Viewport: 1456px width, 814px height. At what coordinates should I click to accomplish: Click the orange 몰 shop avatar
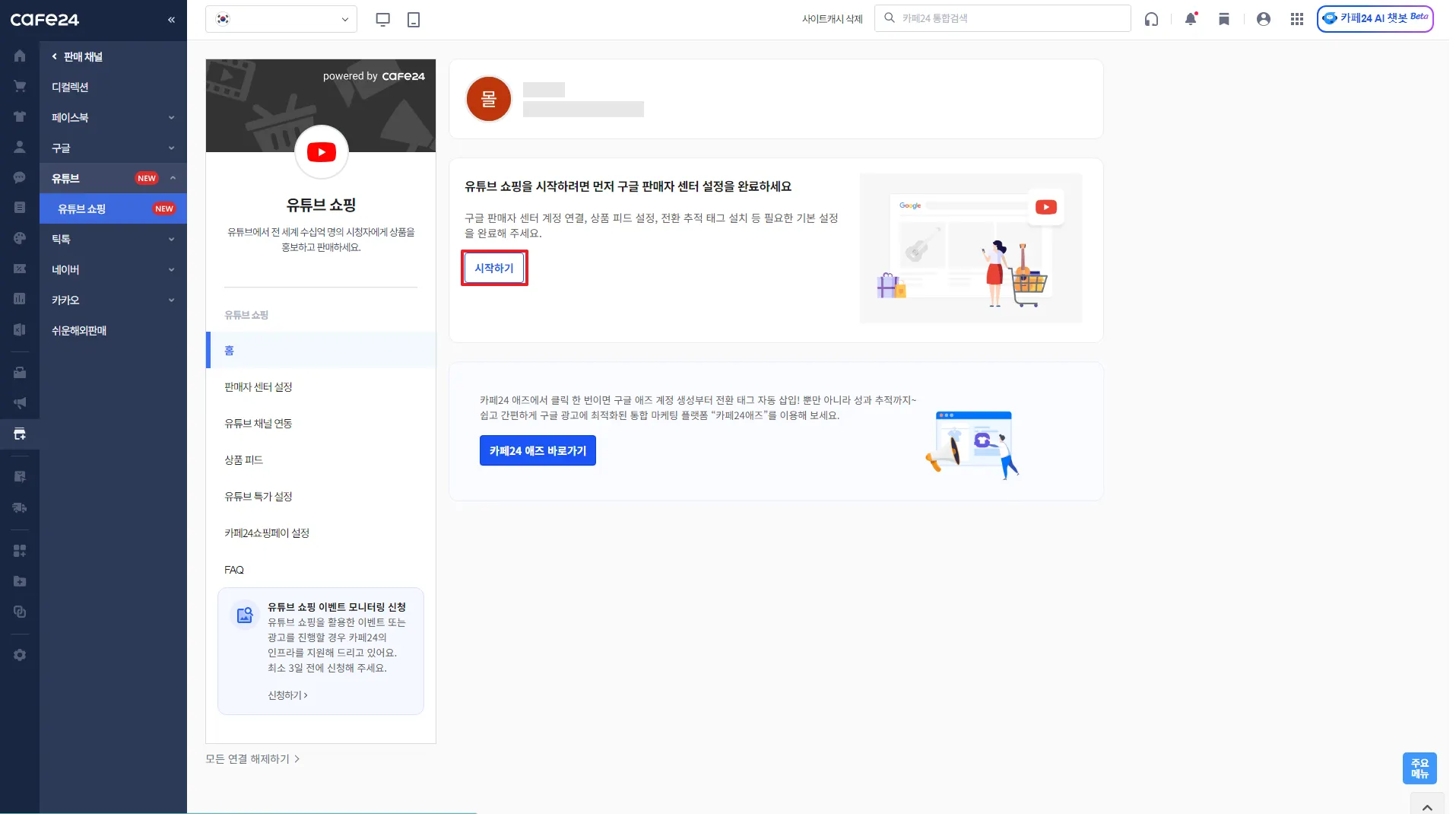(x=488, y=99)
